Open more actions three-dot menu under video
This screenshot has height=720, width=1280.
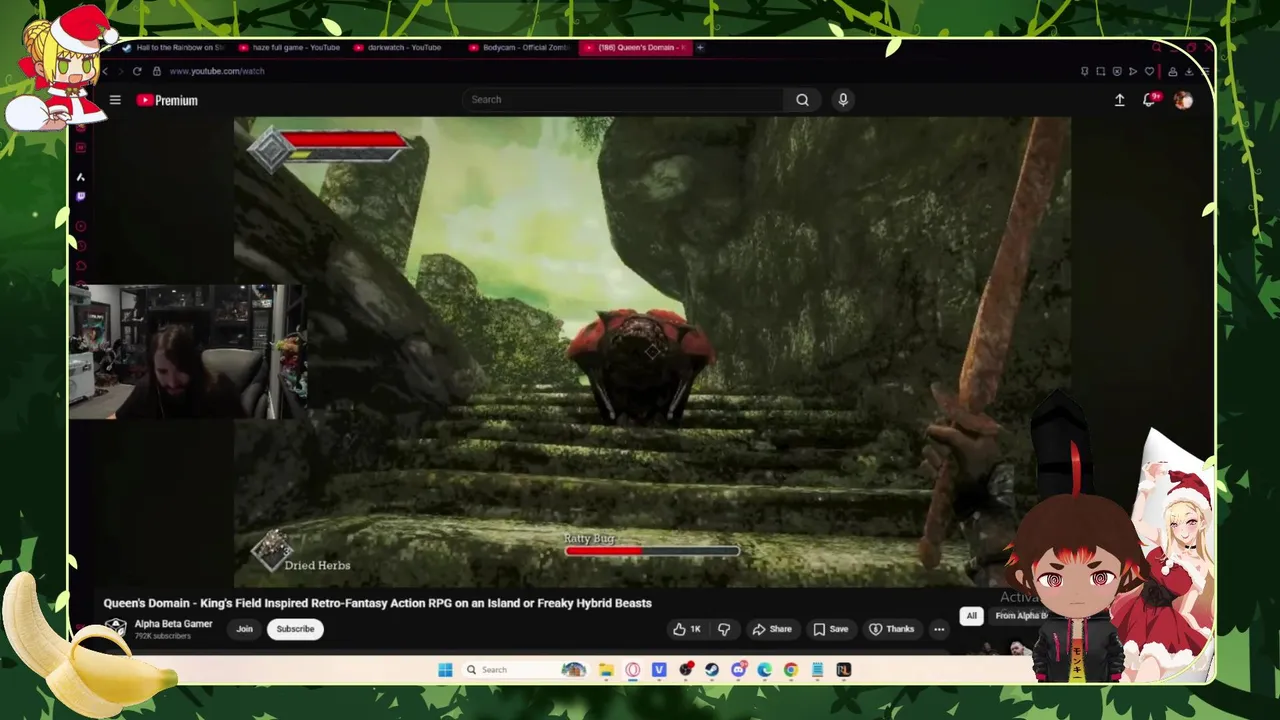coord(939,629)
